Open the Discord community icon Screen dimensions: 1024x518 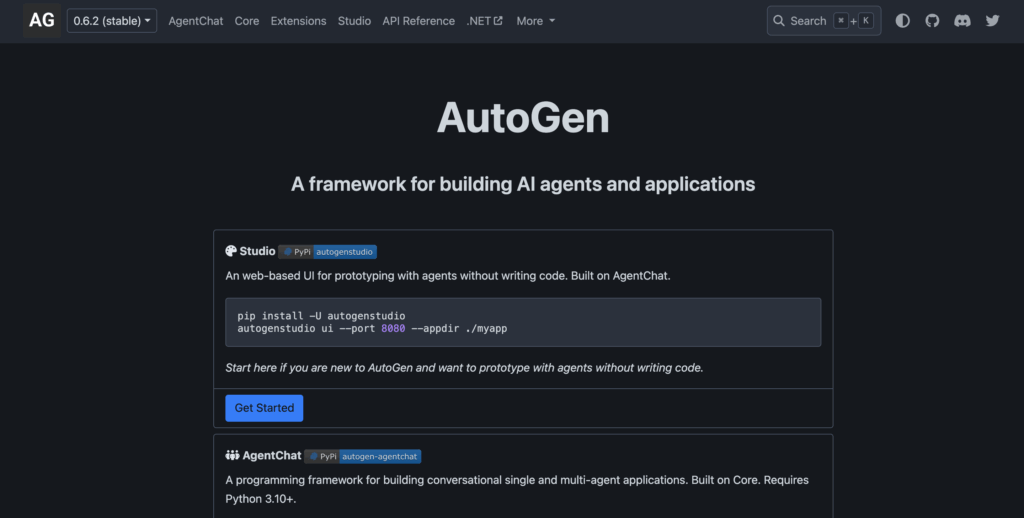(x=963, y=21)
